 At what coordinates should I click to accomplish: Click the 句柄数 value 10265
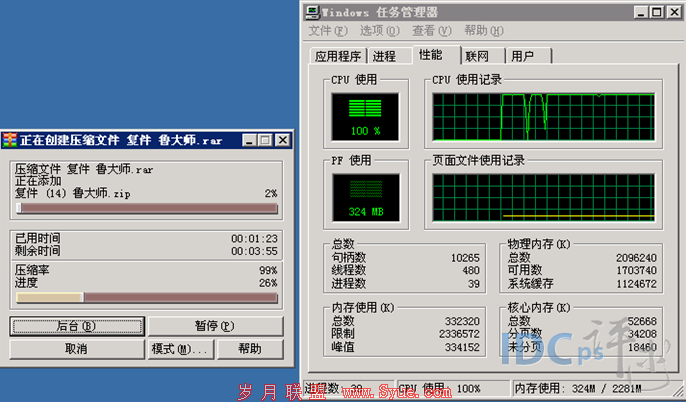tap(466, 258)
